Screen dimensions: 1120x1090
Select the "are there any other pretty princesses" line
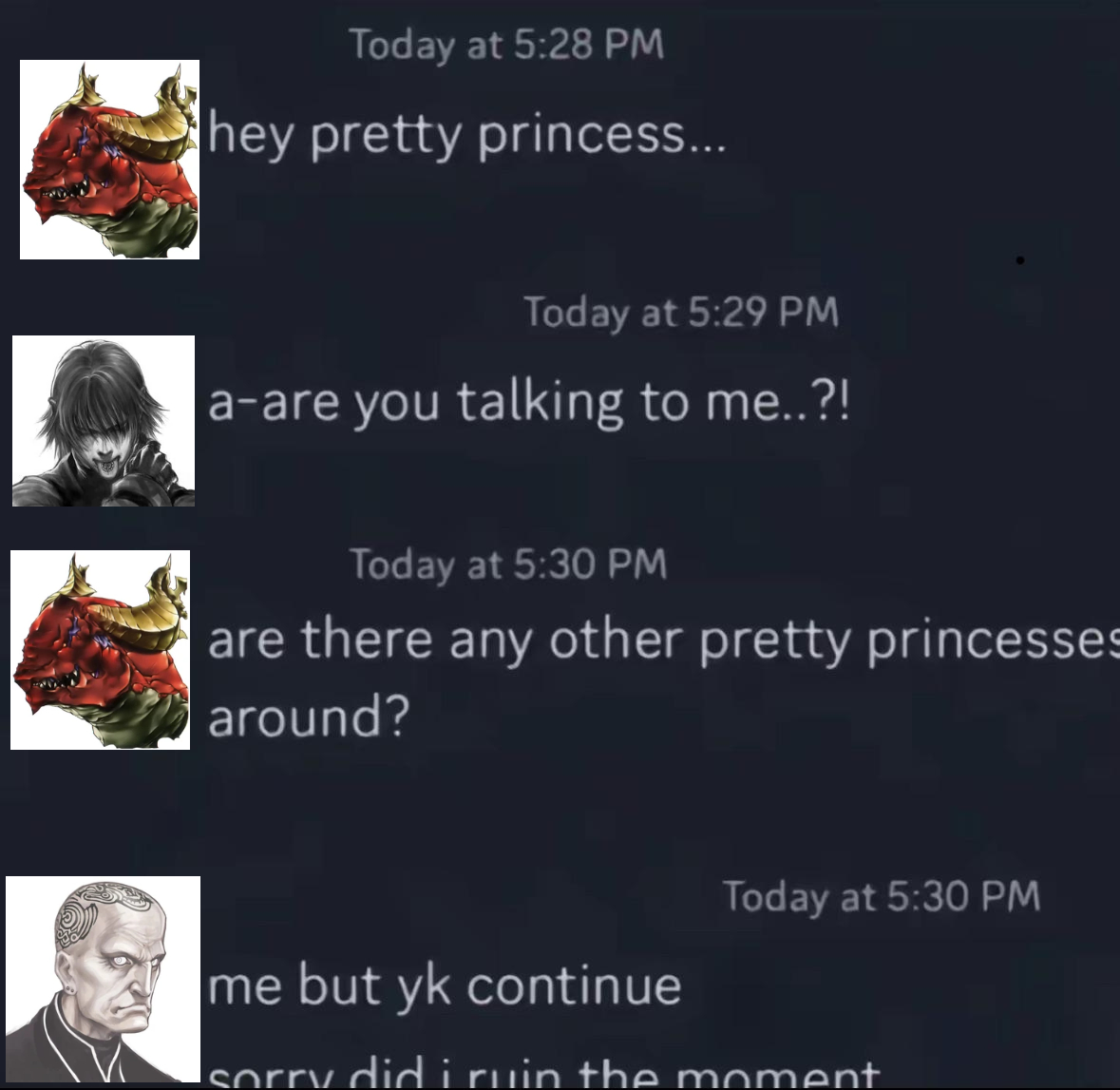coord(664,641)
